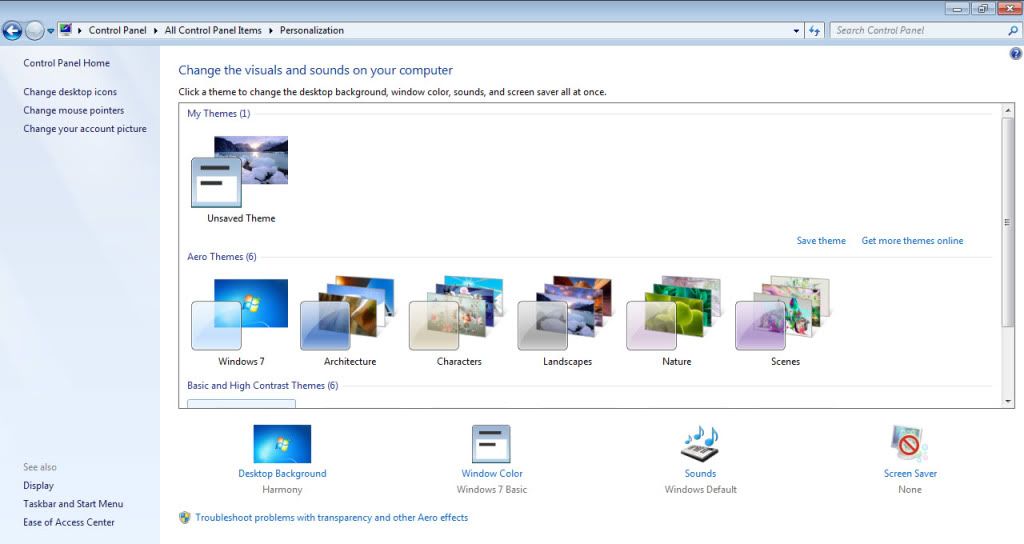Open Taskbar and Start Menu

coord(73,504)
